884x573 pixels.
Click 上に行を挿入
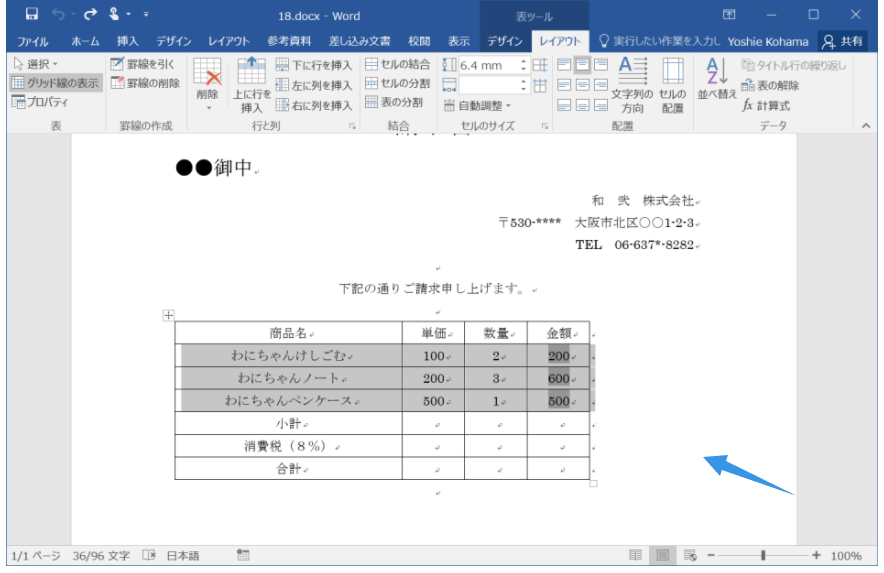[252, 85]
